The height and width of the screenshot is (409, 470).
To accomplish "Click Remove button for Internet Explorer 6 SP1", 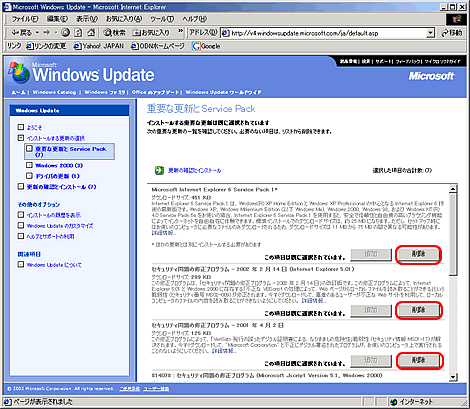I will pos(418,254).
